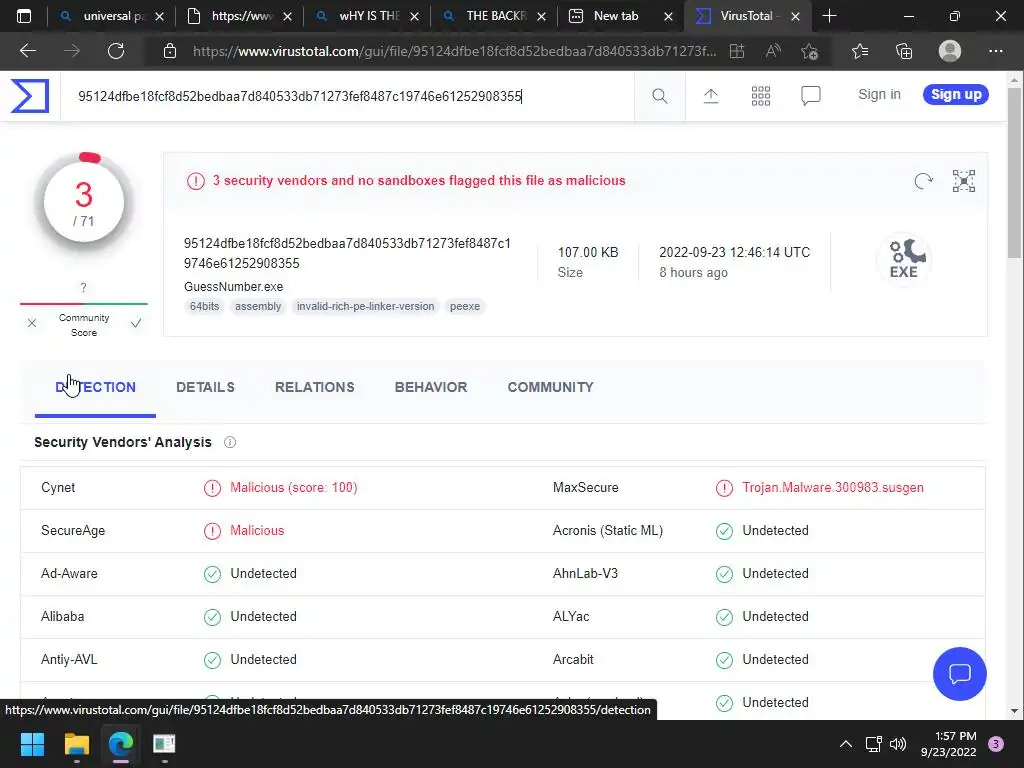Show hidden system tray icons chevron
The image size is (1024, 768).
pos(846,744)
